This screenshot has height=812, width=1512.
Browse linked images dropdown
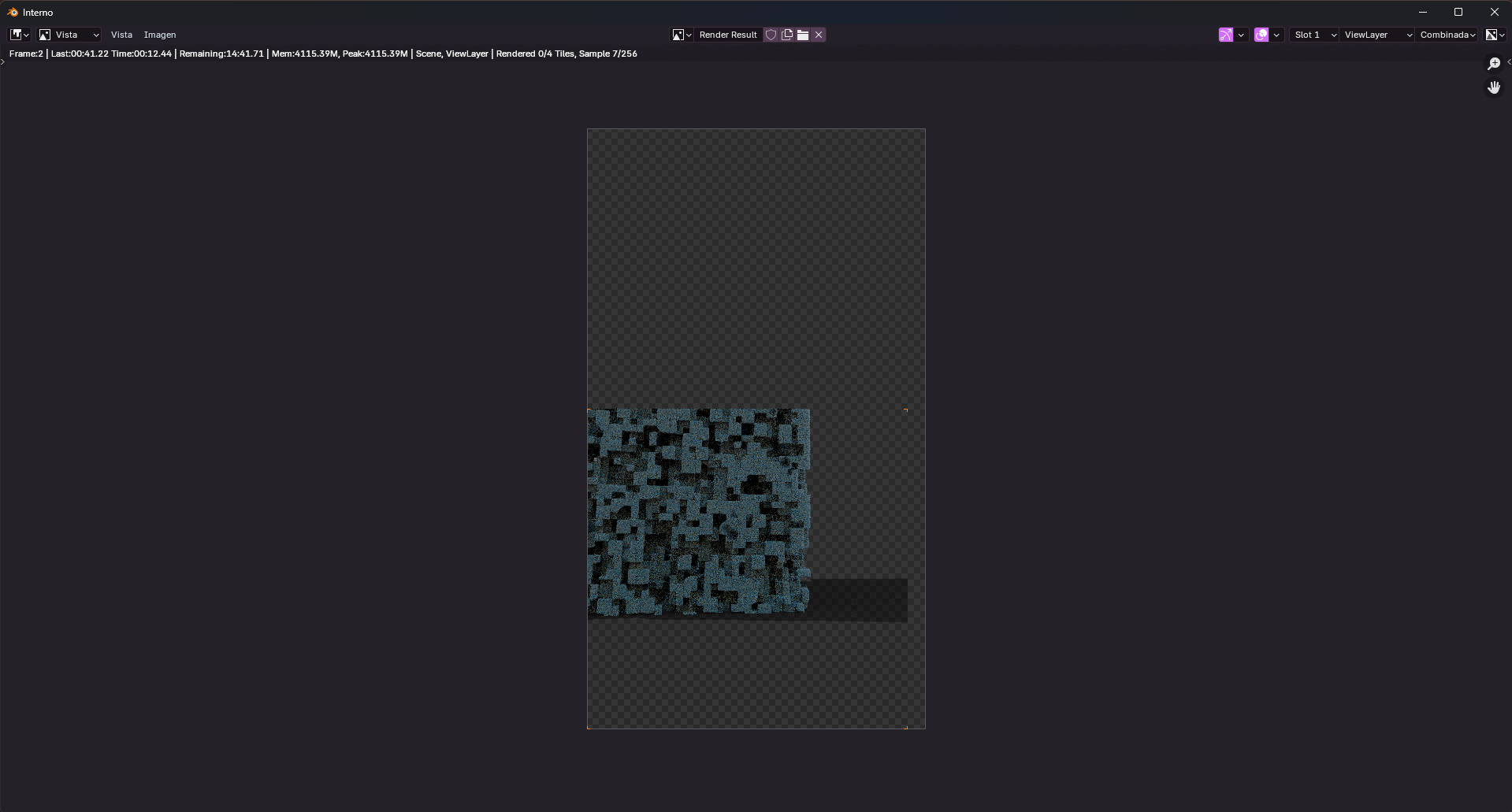(682, 35)
